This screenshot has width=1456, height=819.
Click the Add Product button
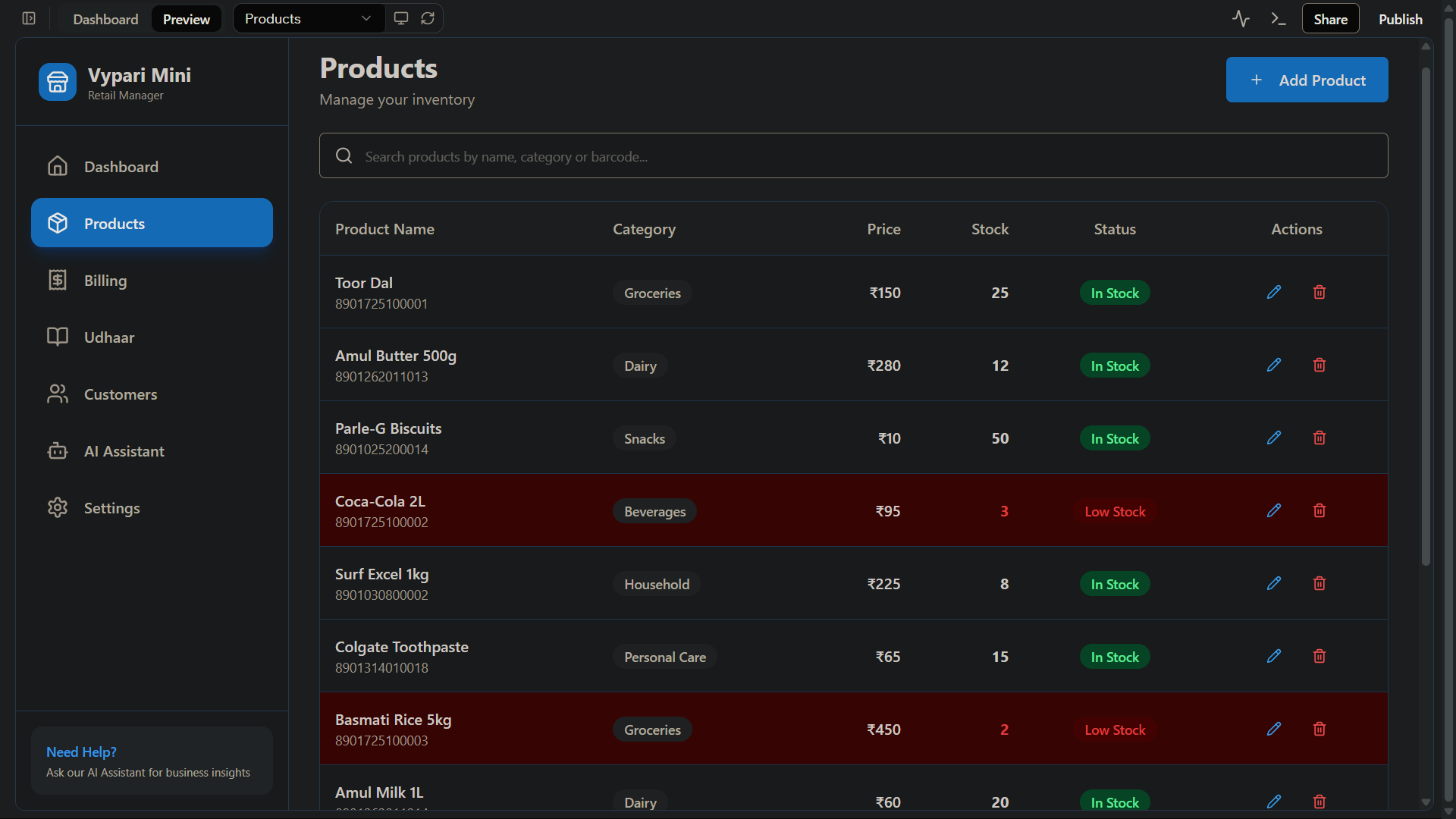pos(1307,80)
